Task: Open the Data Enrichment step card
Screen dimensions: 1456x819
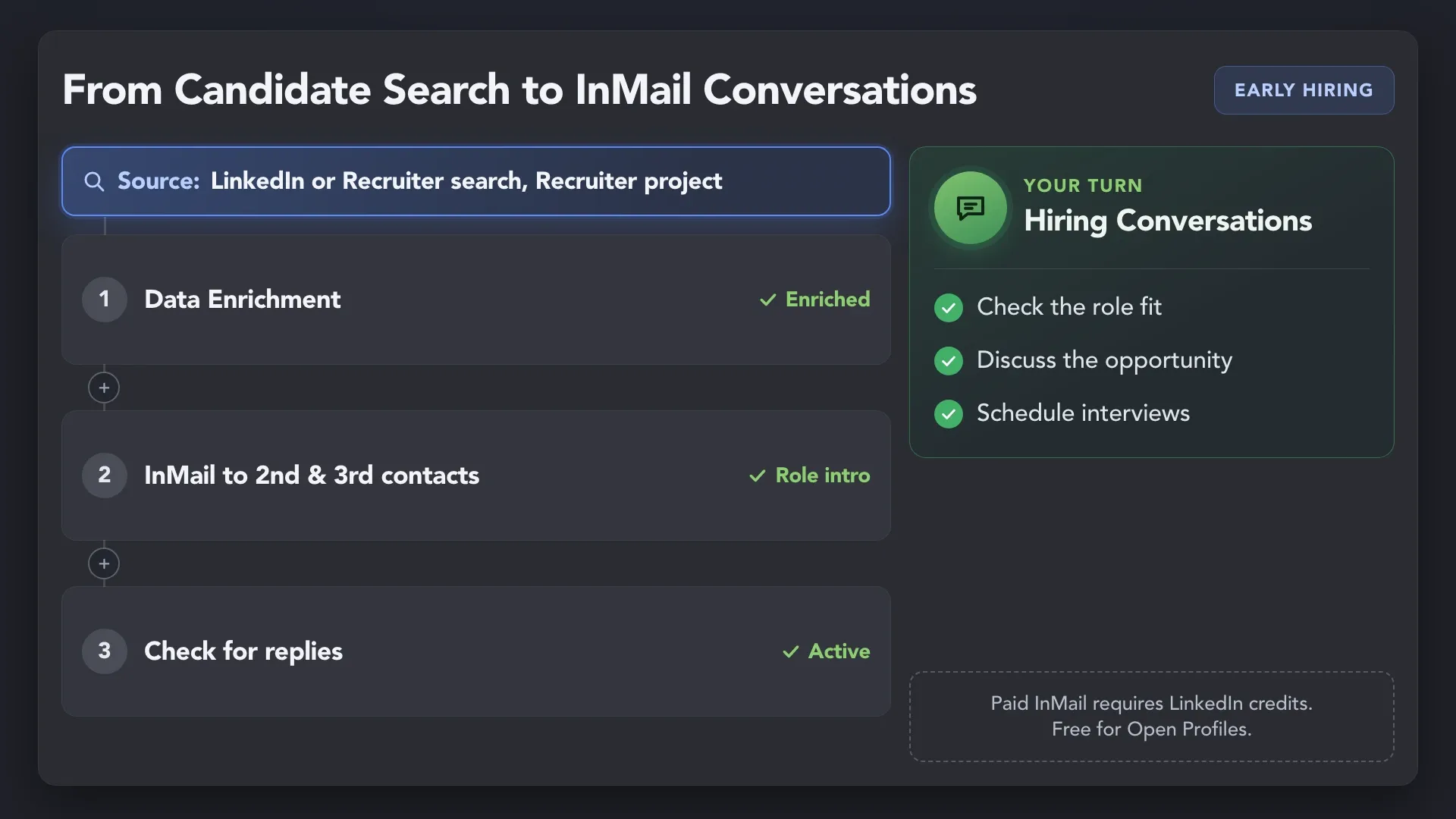Action: (476, 300)
